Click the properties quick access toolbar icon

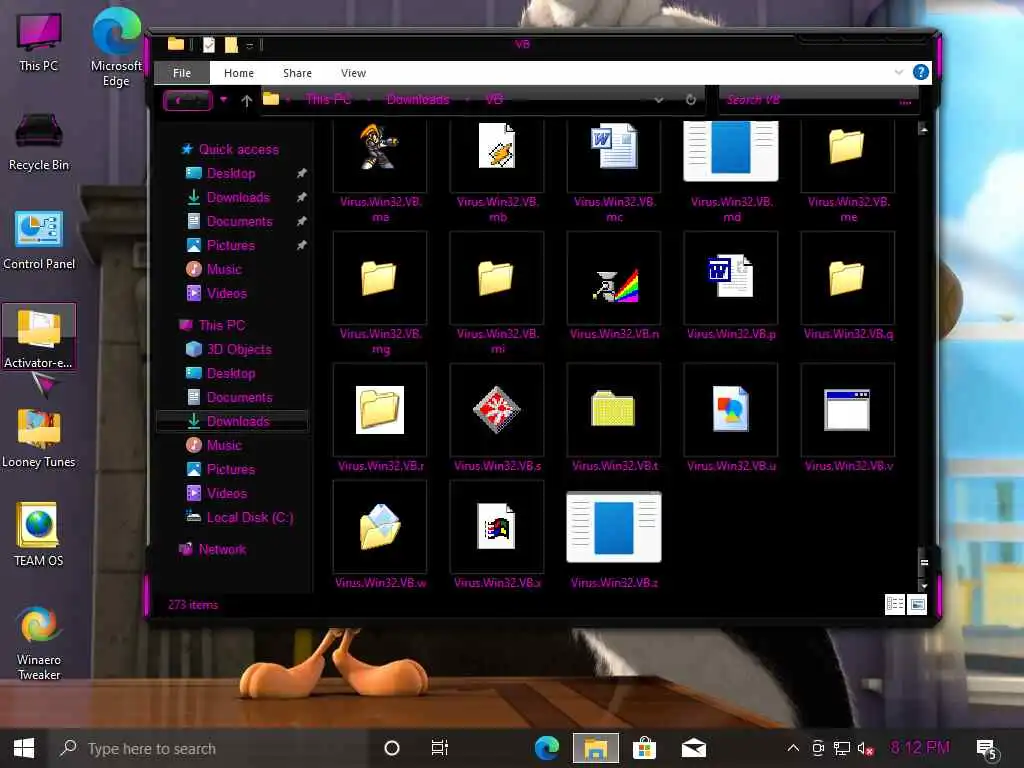click(x=209, y=44)
